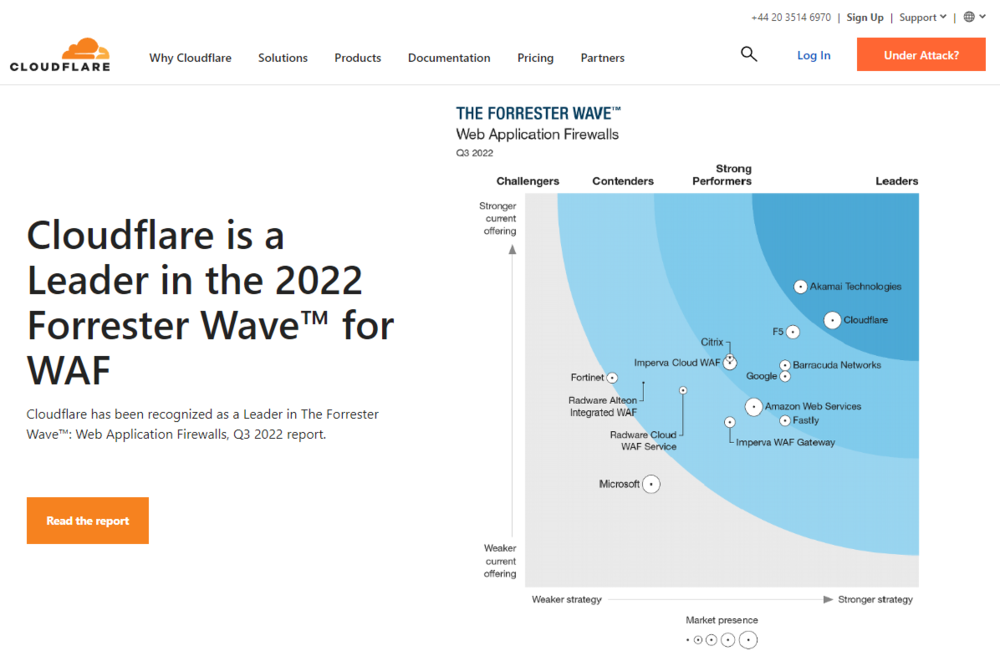Click the main headline about Forrester Wave
Viewport: 1000px width, 661px height.
click(210, 302)
